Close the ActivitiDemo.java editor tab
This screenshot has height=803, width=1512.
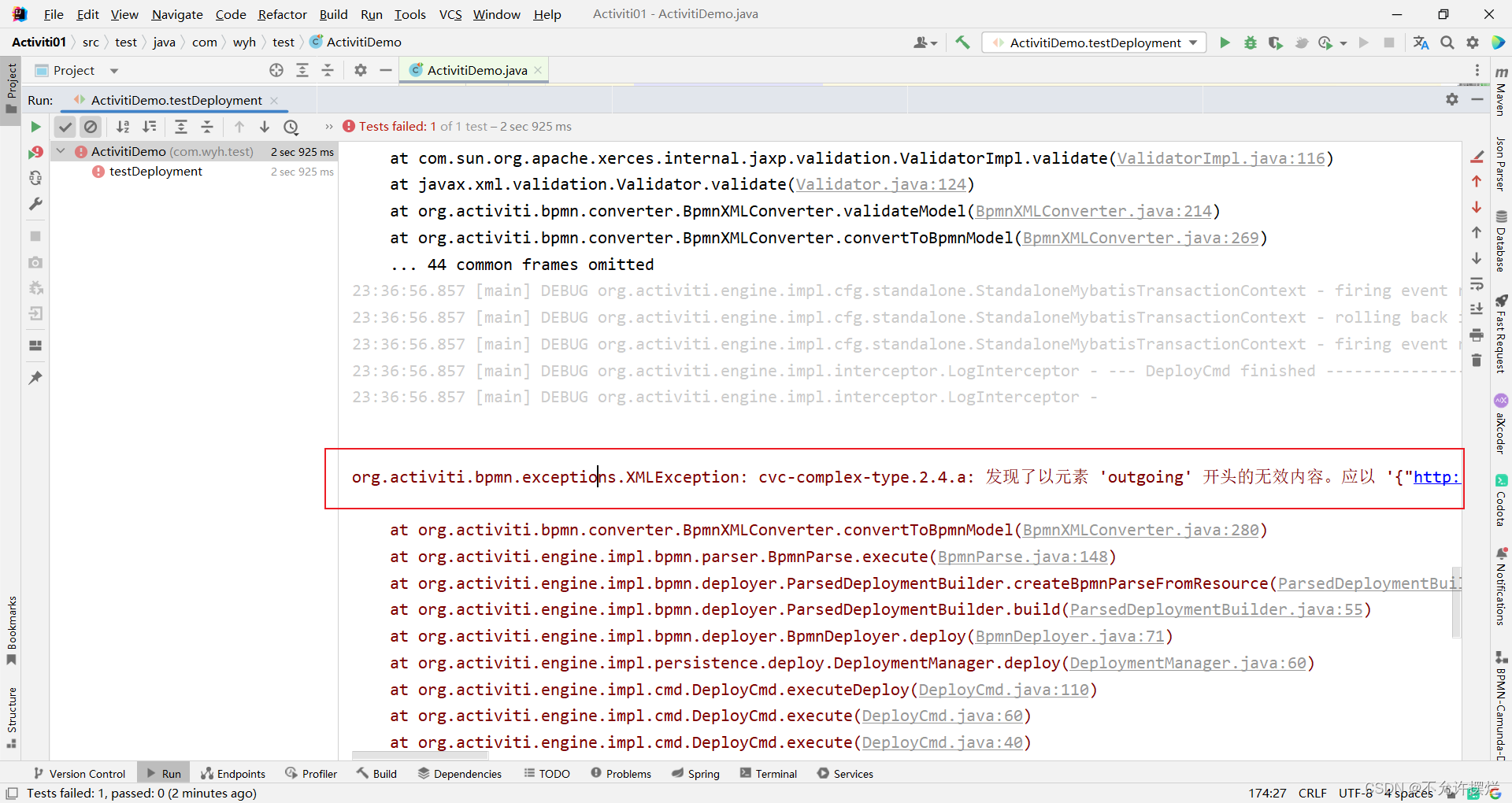[x=538, y=70]
